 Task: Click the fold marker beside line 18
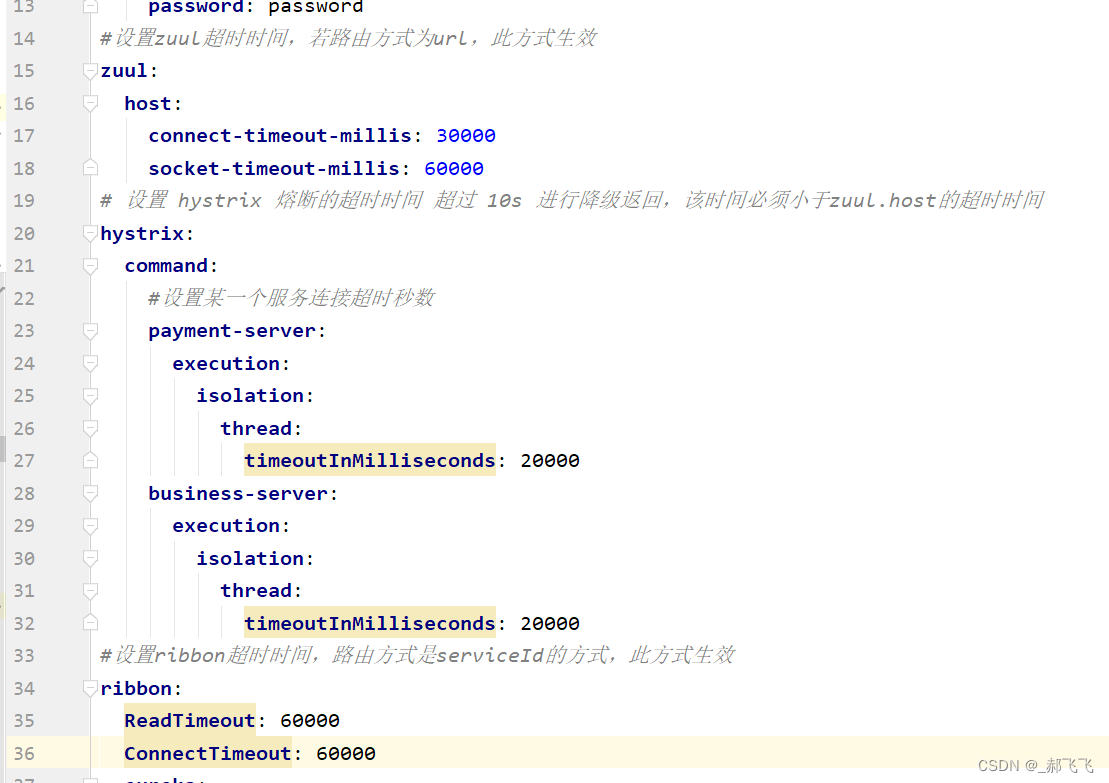click(90, 168)
